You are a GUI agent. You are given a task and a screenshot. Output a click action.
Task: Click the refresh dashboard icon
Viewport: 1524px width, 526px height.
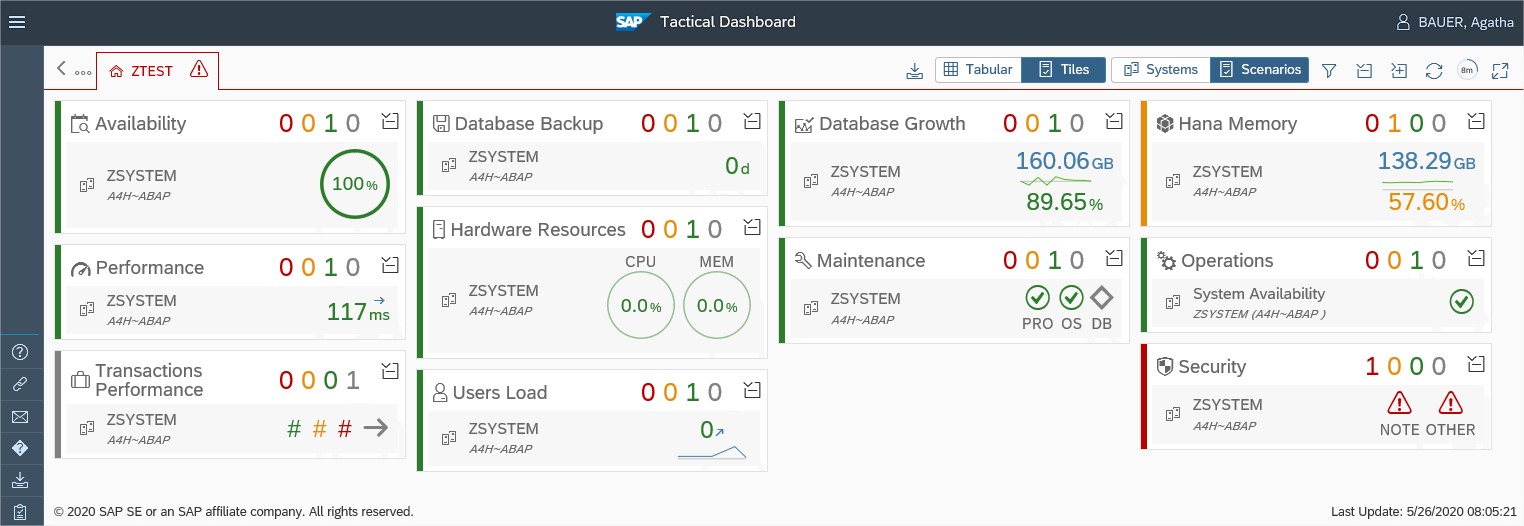coord(1433,70)
